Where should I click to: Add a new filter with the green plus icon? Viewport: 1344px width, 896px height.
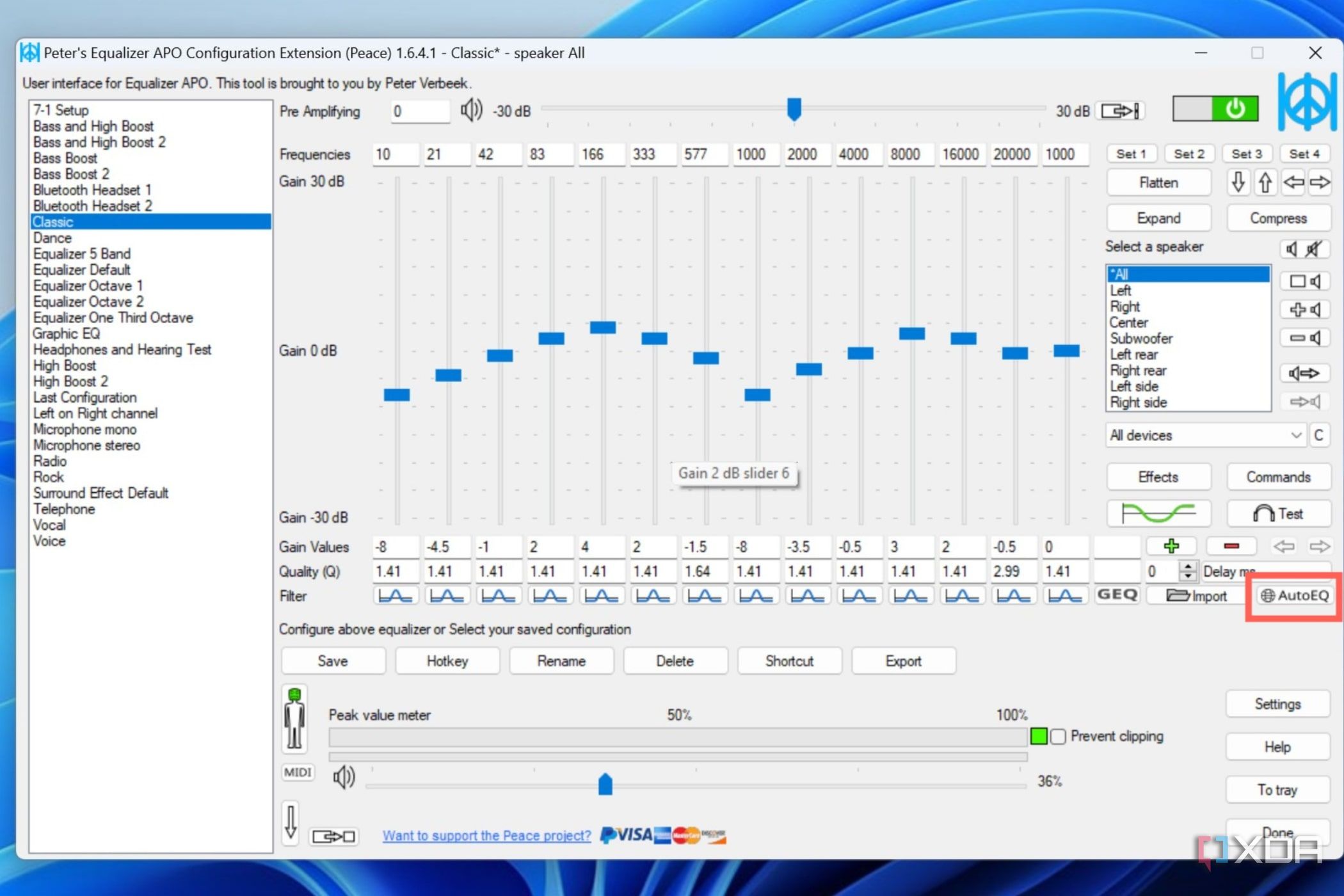pyautogui.click(x=1172, y=545)
